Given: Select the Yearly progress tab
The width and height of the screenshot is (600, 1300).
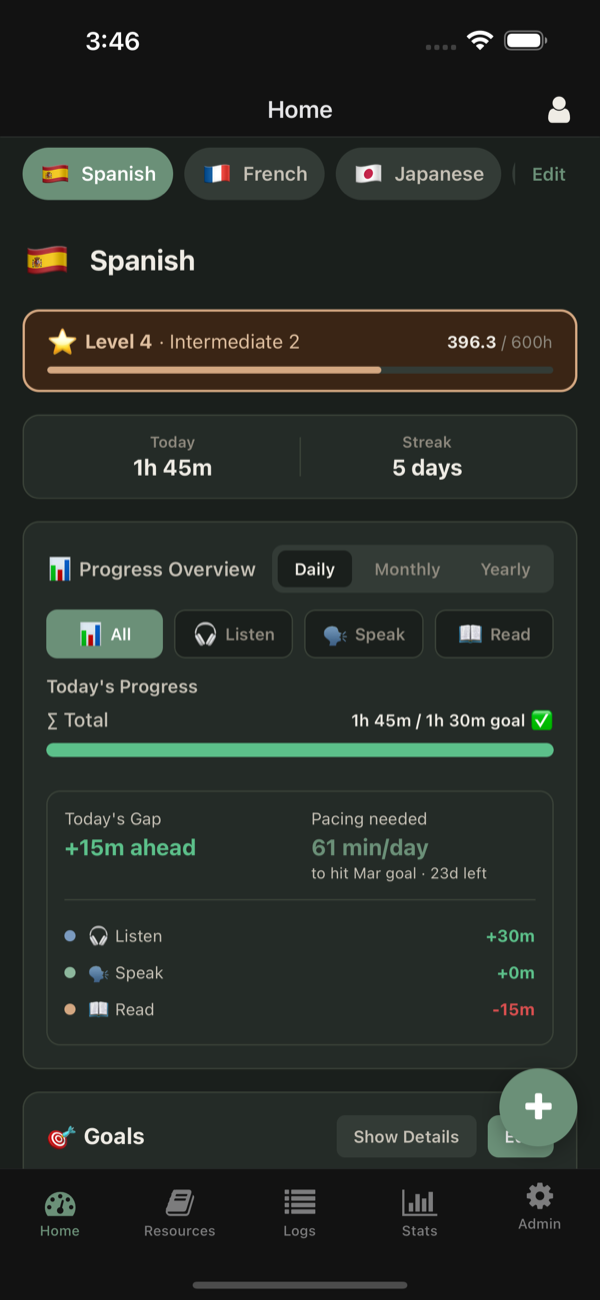Looking at the screenshot, I should click(505, 569).
